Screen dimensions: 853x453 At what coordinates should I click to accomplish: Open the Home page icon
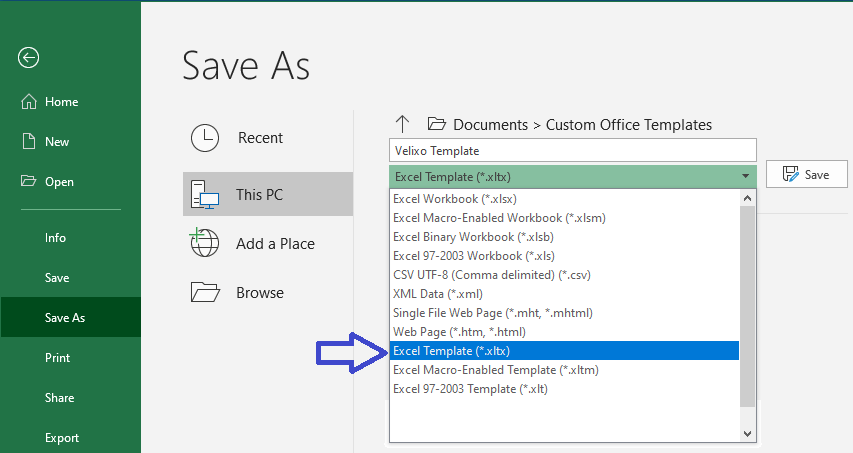29,102
